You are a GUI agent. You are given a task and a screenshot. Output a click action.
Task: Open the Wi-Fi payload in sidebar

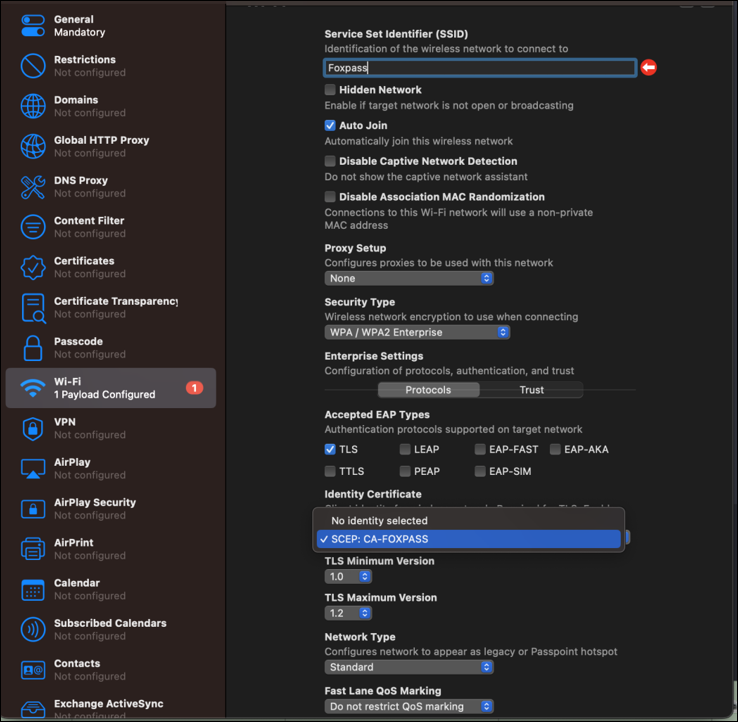[110, 388]
